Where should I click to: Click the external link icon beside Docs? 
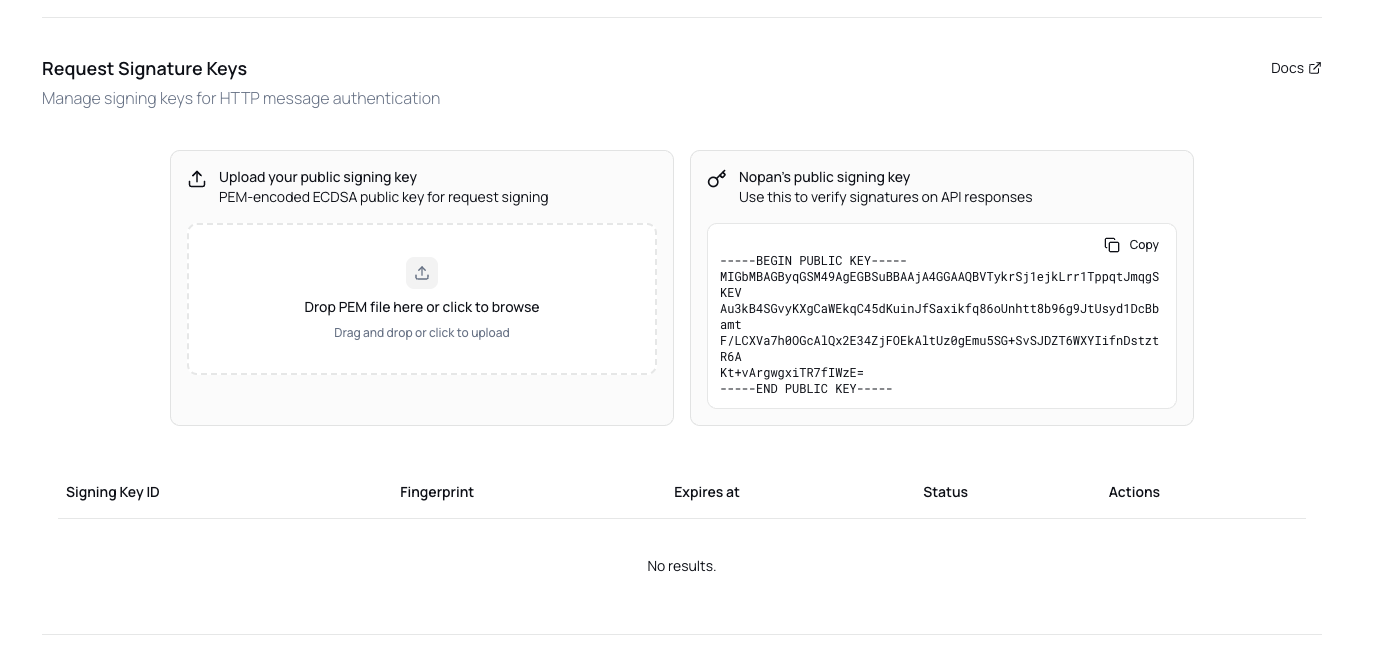(x=1315, y=68)
